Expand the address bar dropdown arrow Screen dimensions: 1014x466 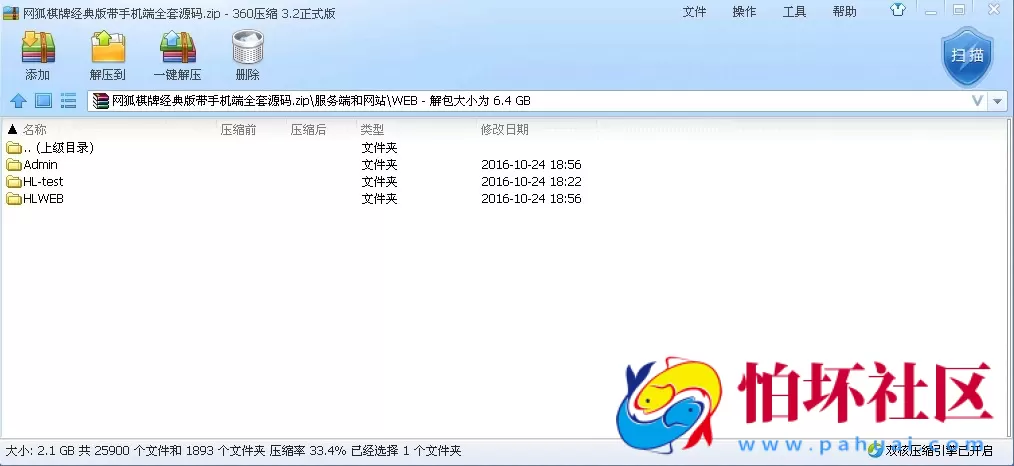click(x=998, y=101)
